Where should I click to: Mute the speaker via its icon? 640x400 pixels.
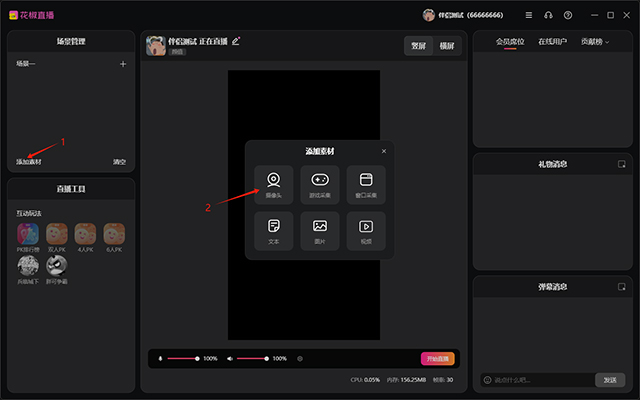pos(229,358)
